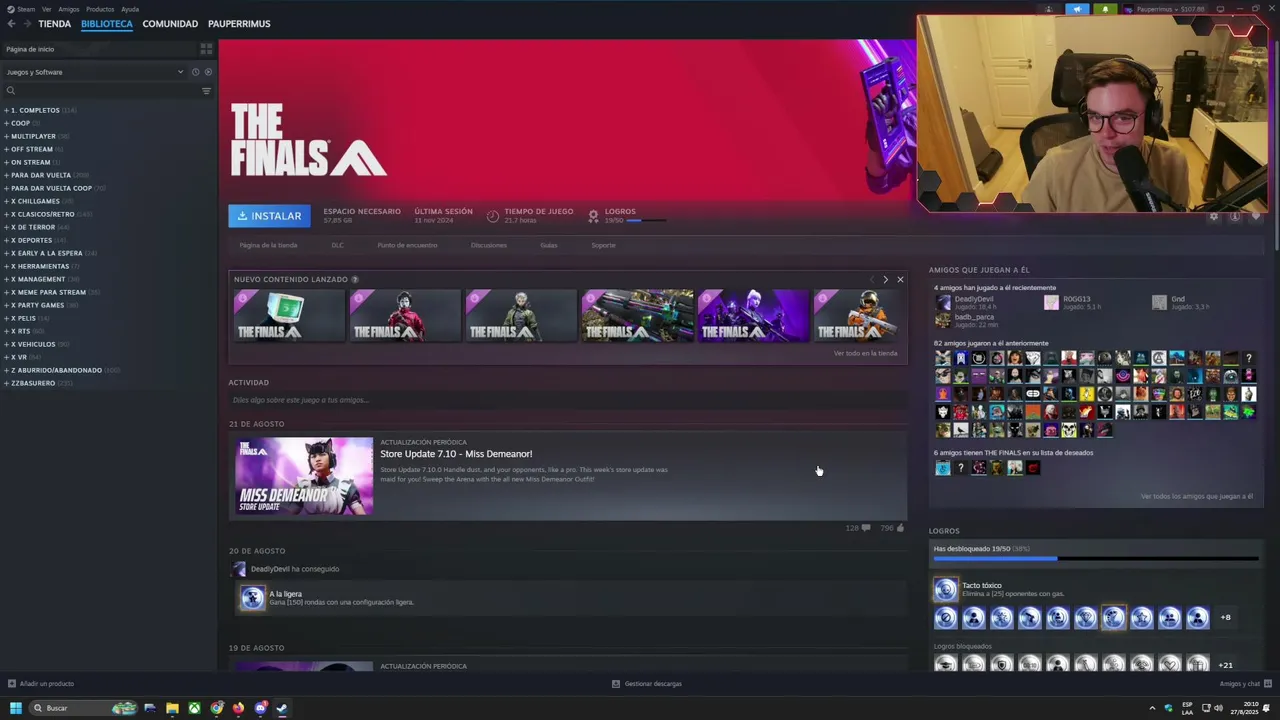Viewport: 1280px width, 720px height.
Task: Click the INSTALAR button
Action: (269, 216)
